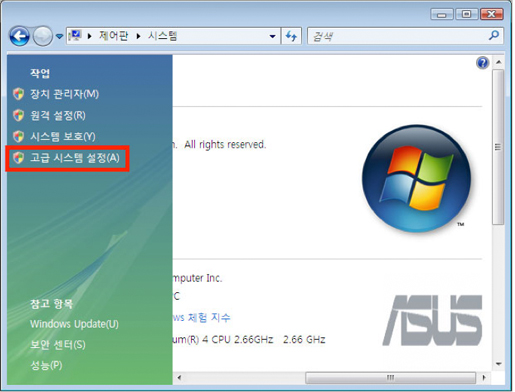515x392 pixels.
Task: Click the vertical scrollbar up arrow
Action: tap(498, 62)
